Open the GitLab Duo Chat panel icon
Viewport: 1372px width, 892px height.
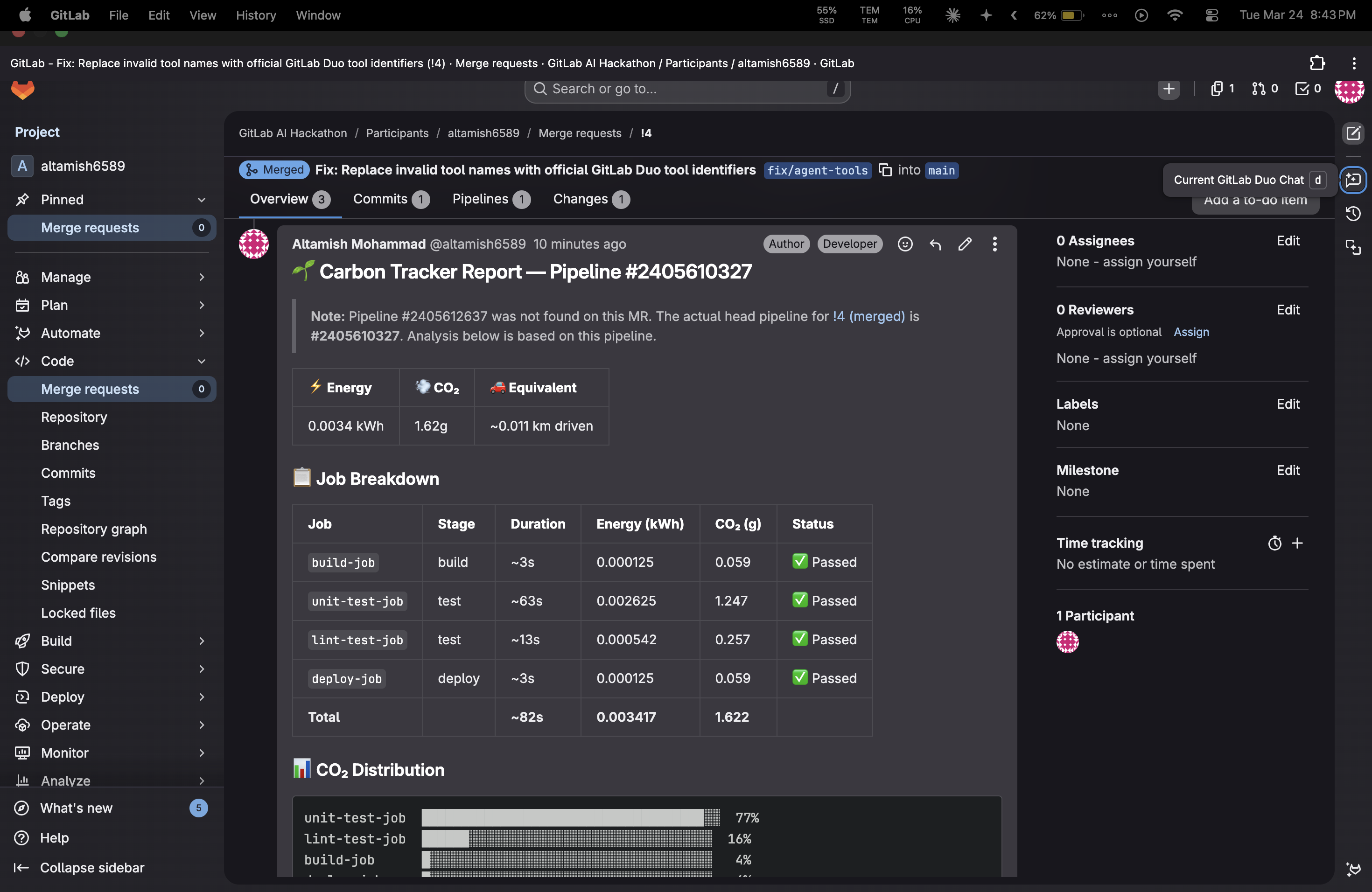[1352, 180]
